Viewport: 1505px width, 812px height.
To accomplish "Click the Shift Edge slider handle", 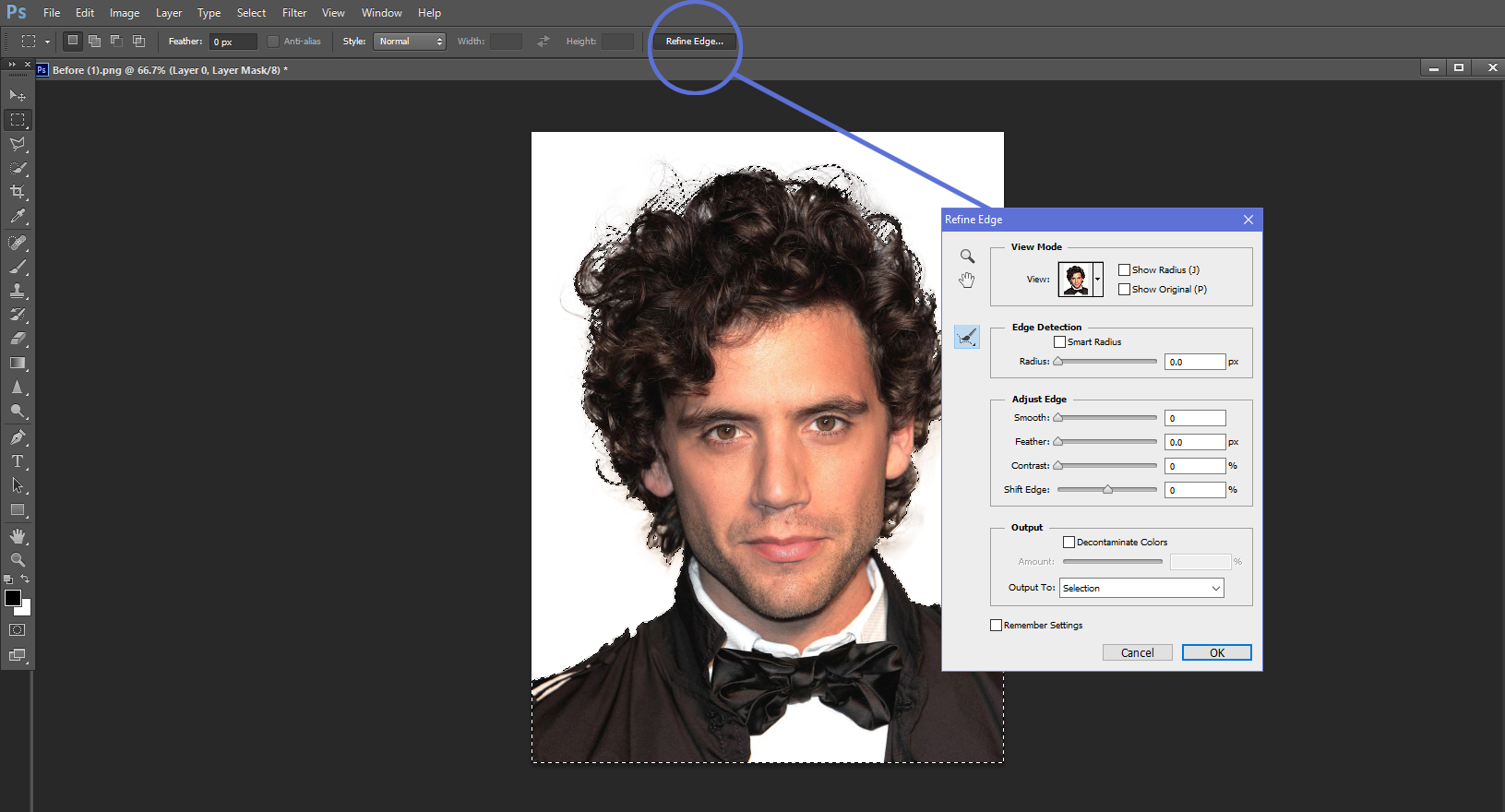I will (1107, 490).
